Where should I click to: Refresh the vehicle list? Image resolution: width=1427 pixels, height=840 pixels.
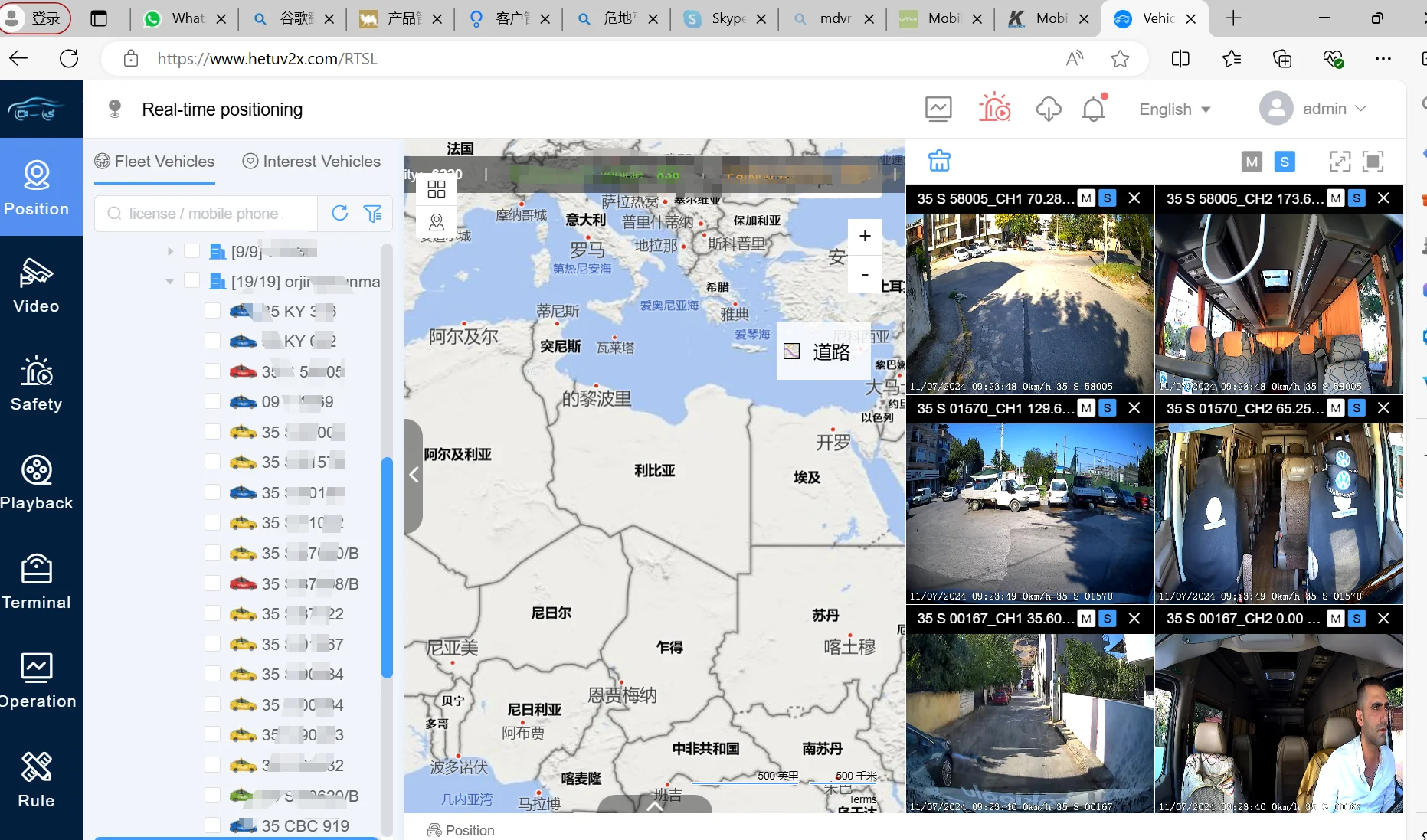(340, 214)
